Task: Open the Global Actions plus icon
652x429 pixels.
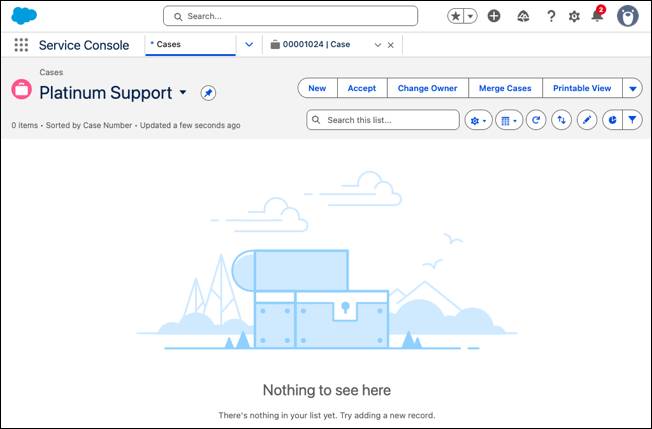Action: point(494,16)
